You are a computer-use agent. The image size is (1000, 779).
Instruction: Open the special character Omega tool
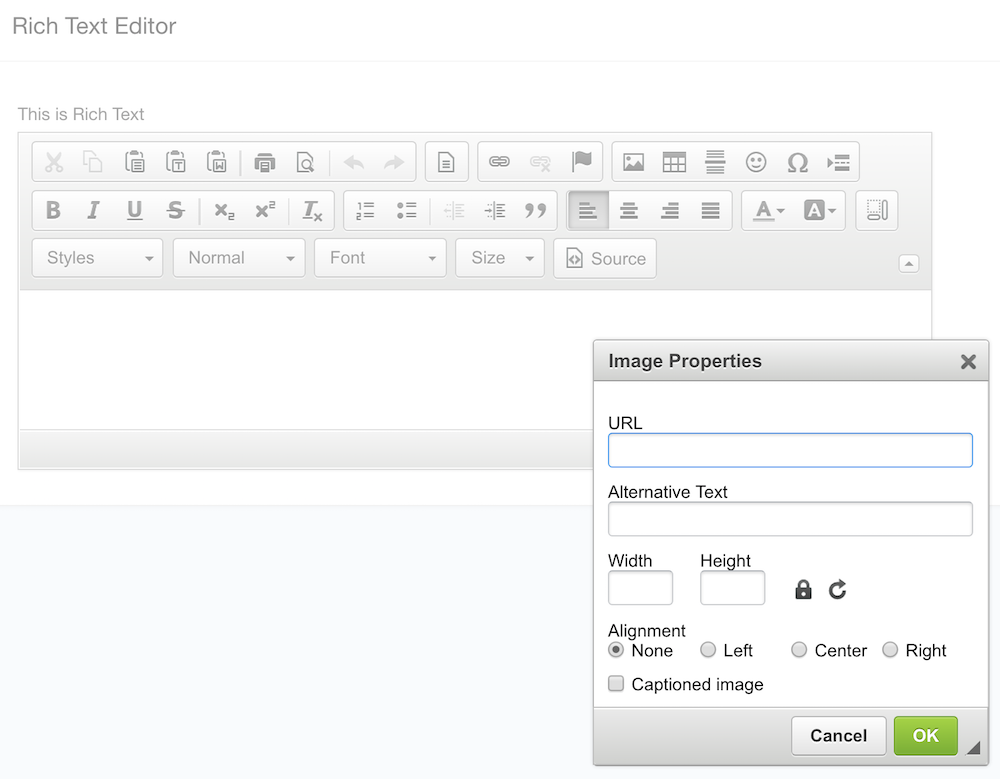point(797,162)
